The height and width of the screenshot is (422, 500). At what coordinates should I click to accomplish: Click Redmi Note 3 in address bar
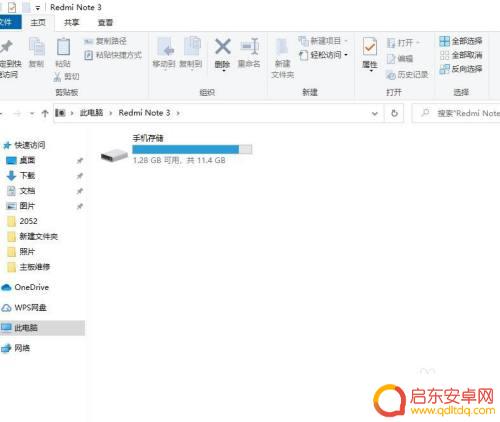pyautogui.click(x=144, y=113)
